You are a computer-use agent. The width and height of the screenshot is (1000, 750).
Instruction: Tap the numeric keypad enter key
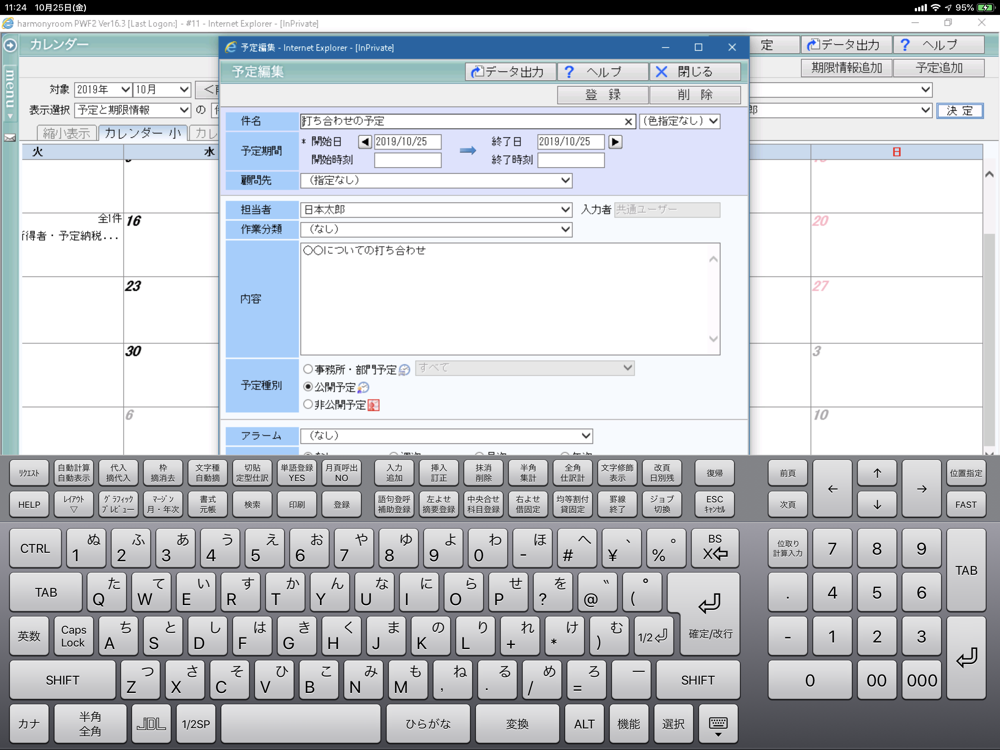966,658
